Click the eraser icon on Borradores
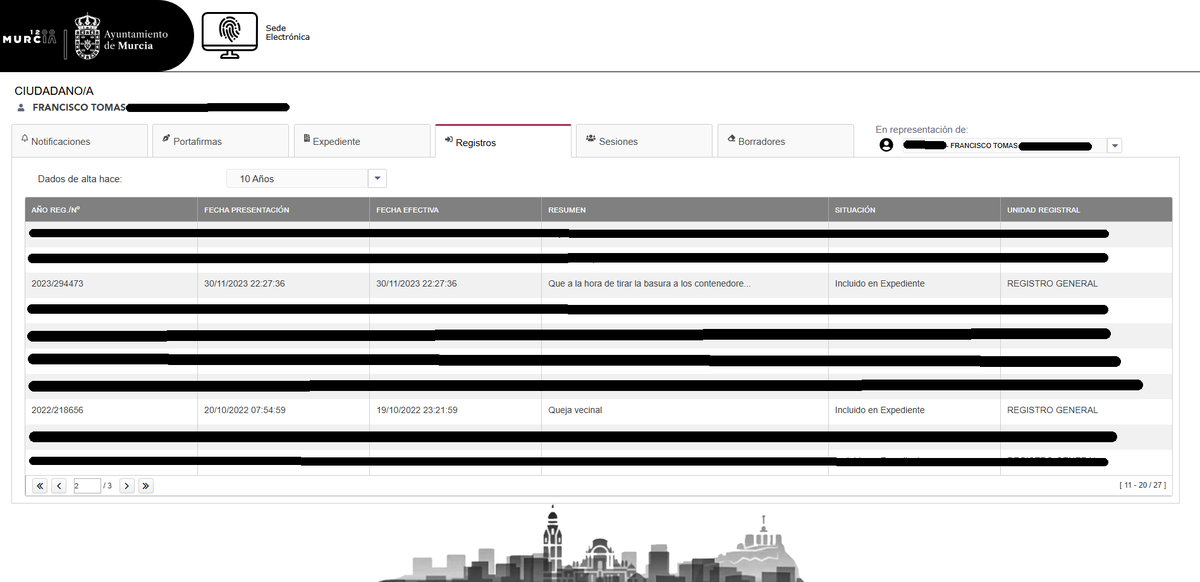Image resolution: width=1200 pixels, height=582 pixels. pyautogui.click(x=731, y=140)
